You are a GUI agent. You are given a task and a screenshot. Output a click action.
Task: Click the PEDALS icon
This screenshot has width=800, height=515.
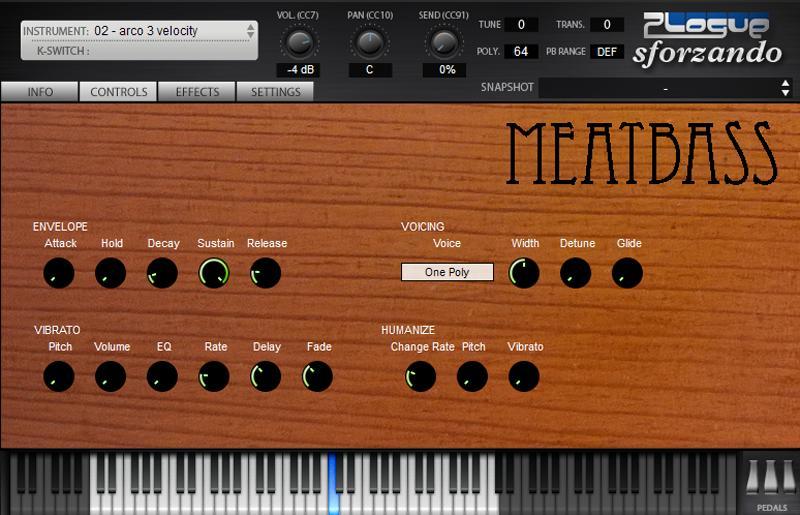point(771,483)
